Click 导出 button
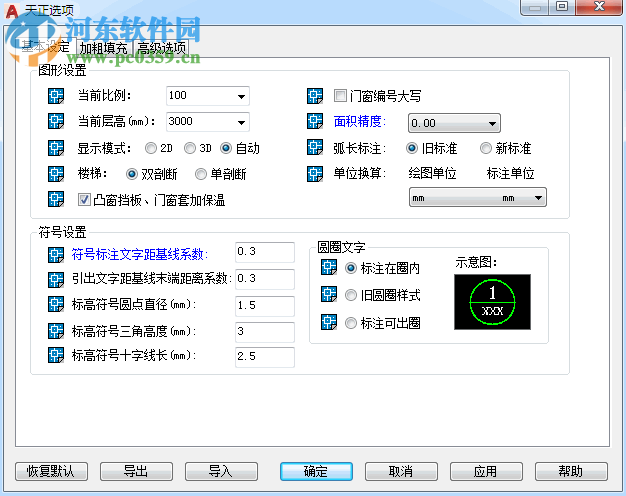This screenshot has width=626, height=496. point(136,471)
